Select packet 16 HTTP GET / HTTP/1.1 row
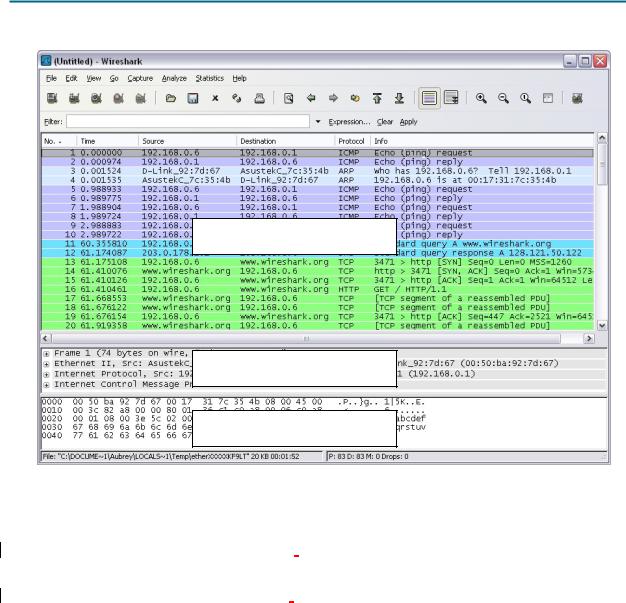 point(317,289)
